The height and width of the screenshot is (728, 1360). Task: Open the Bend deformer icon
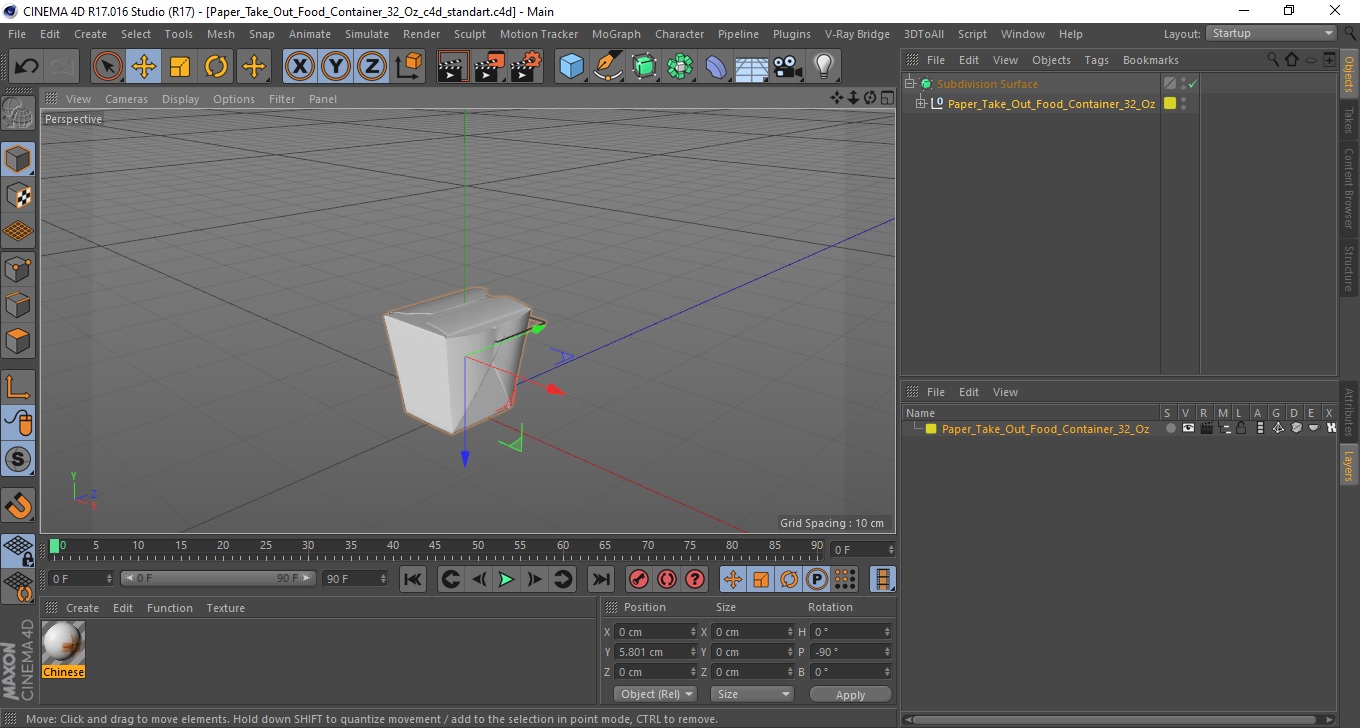coord(716,67)
